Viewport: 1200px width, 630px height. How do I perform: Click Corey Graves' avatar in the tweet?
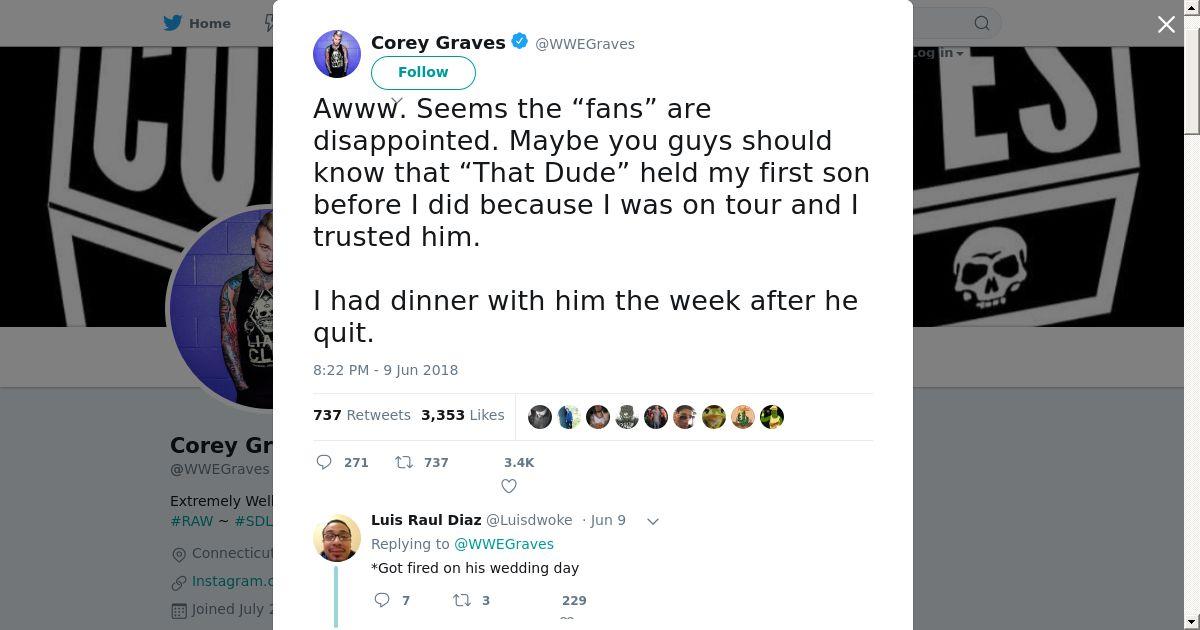click(337, 54)
